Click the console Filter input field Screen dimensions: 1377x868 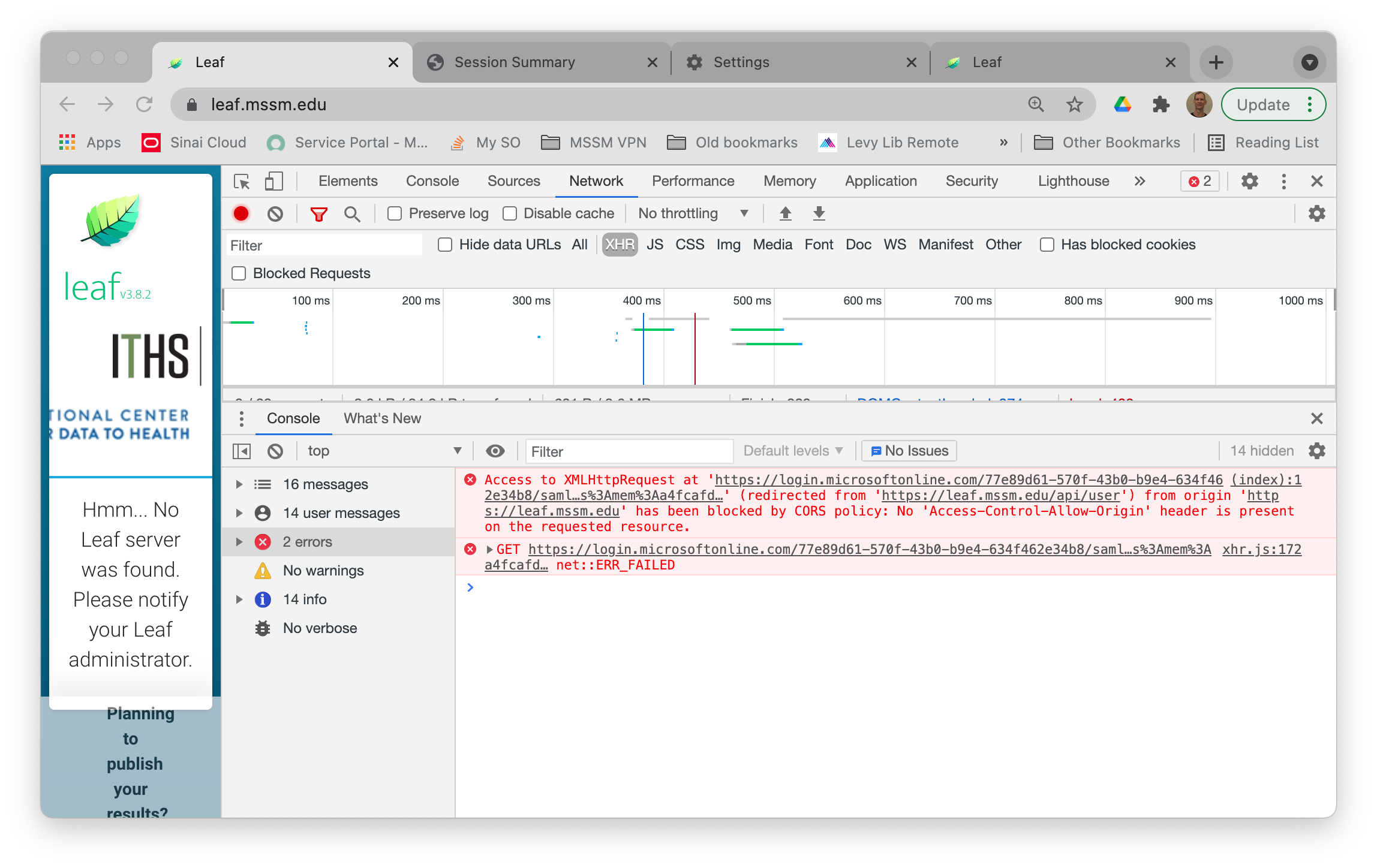point(629,451)
